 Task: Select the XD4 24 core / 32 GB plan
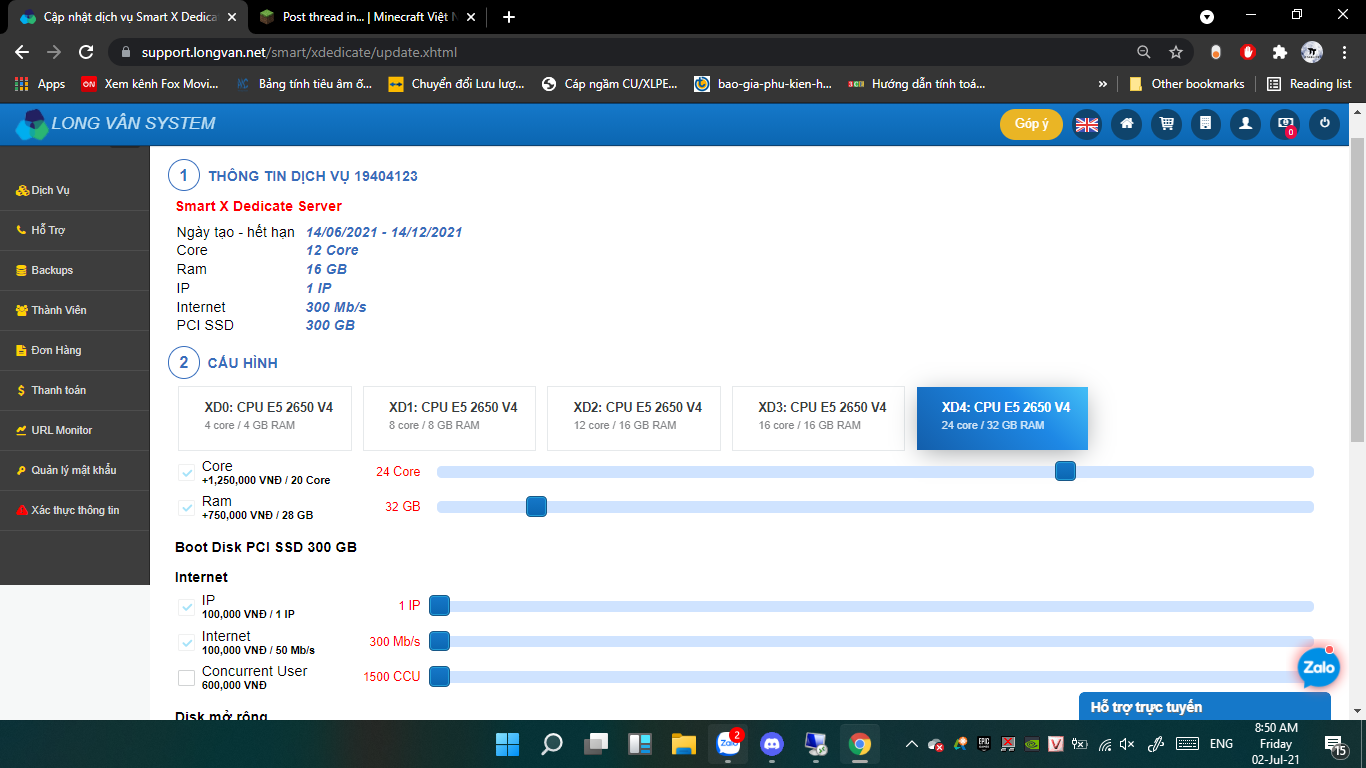coord(1002,418)
